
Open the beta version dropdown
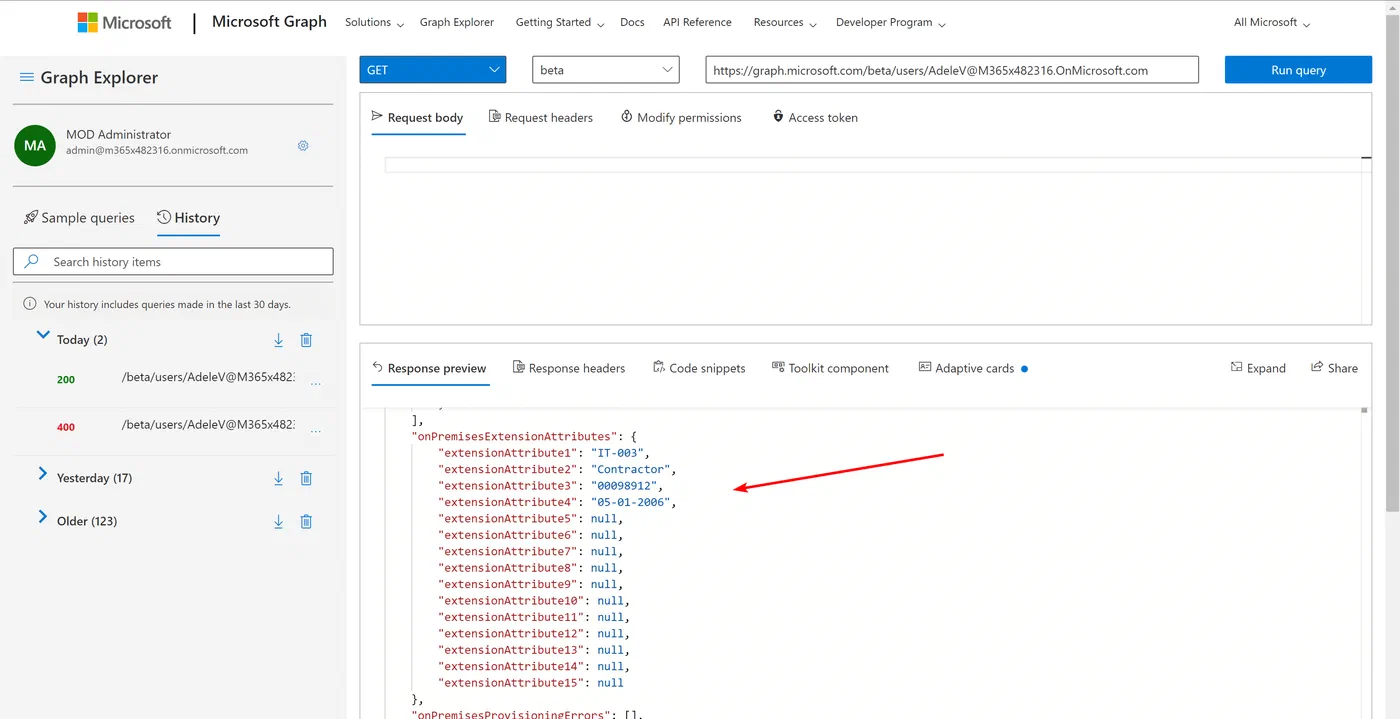pos(606,70)
